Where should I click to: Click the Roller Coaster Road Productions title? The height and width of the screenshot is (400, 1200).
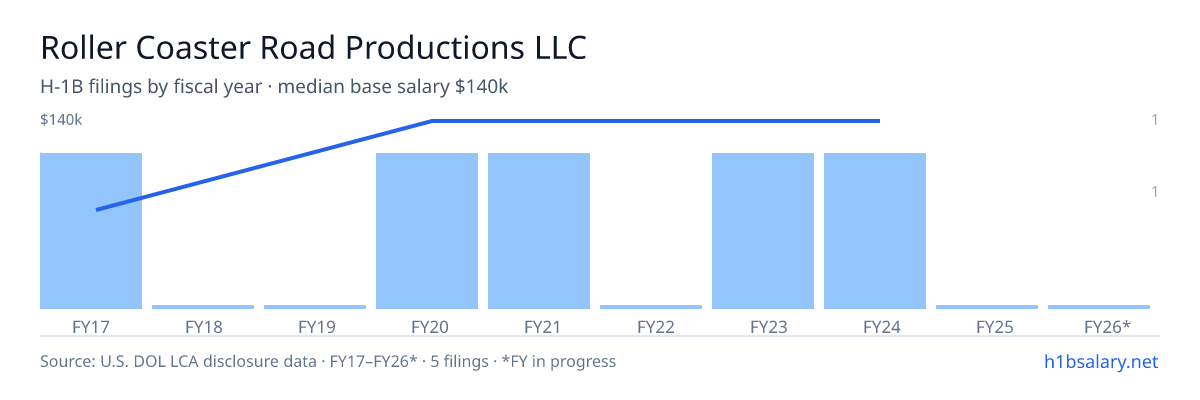tap(313, 47)
